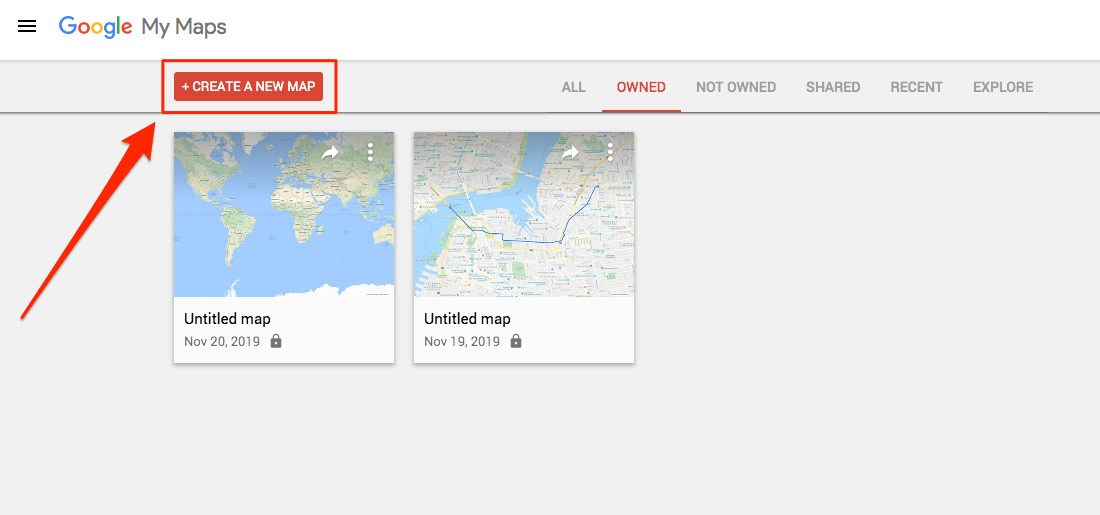Click lock icon on Nov 20 map
Screen dimensions: 1100x515
pyautogui.click(x=276, y=342)
